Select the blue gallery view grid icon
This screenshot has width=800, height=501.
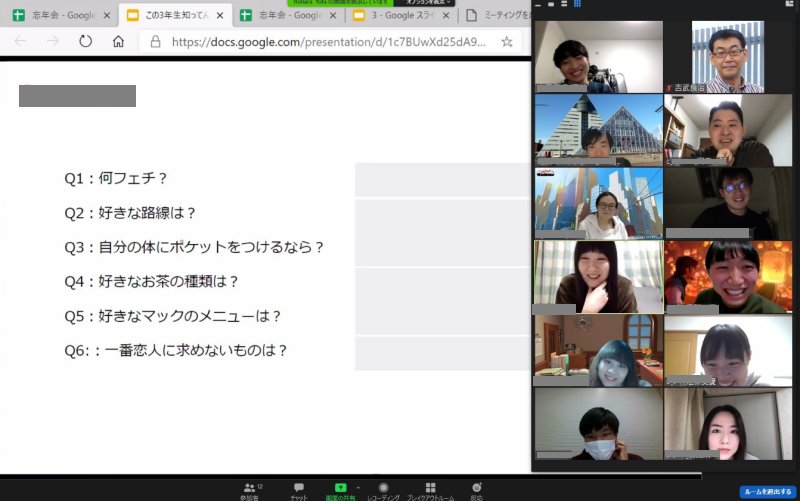click(577, 4)
